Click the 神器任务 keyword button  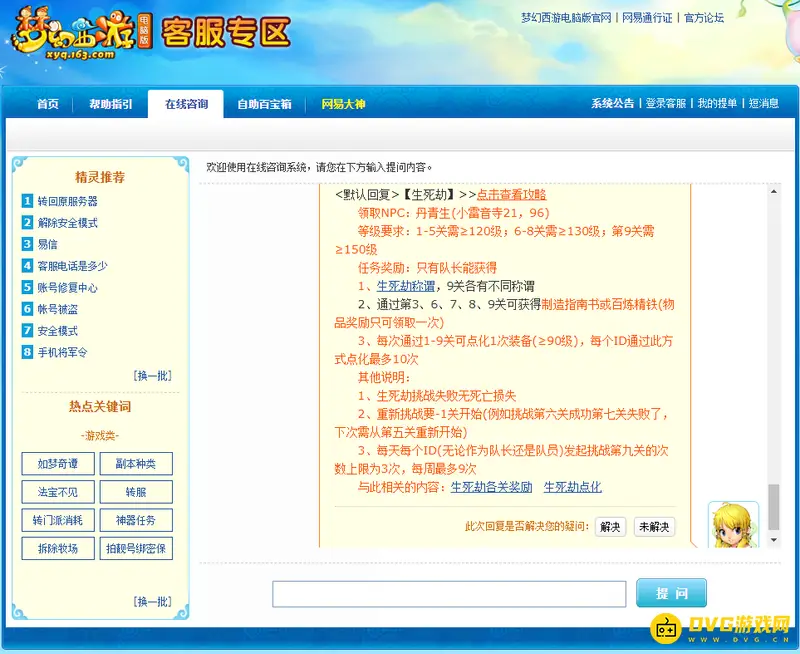(x=136, y=520)
